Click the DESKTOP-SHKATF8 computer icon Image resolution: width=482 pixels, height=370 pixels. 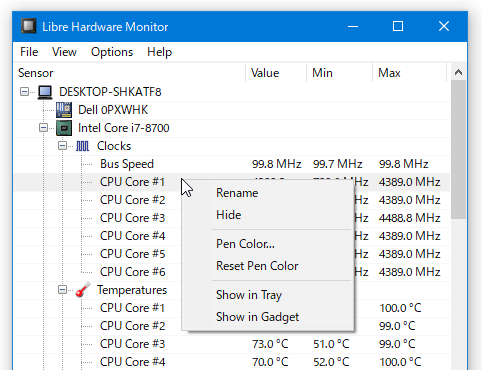pos(45,92)
